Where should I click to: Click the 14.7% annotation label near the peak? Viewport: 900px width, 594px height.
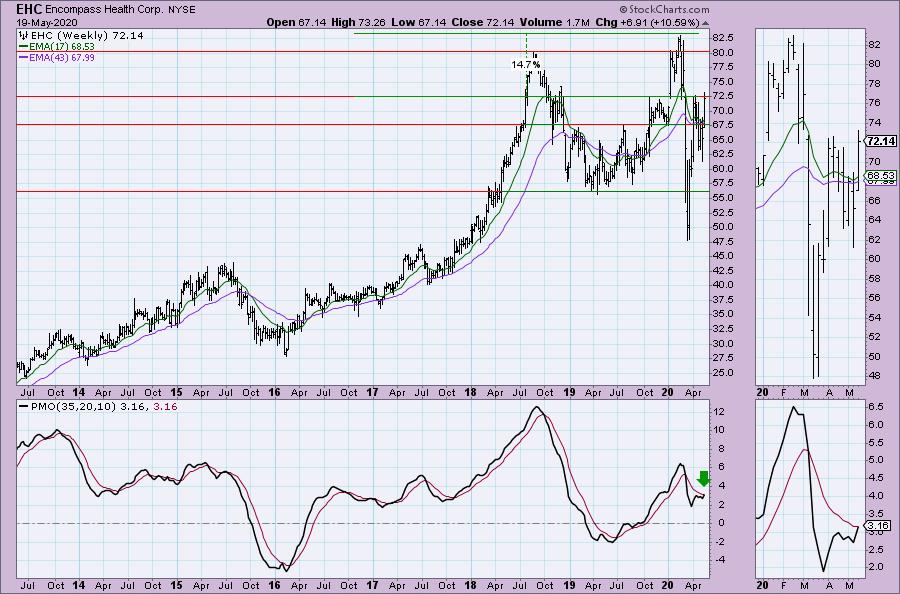526,65
